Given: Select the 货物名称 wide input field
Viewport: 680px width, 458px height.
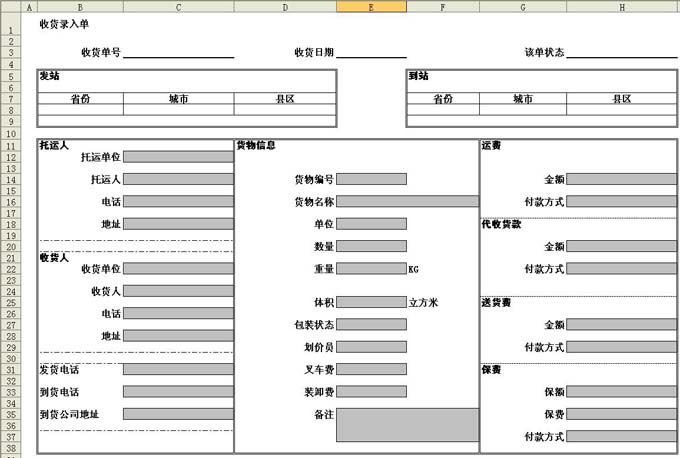Looking at the screenshot, I should click(x=407, y=202).
